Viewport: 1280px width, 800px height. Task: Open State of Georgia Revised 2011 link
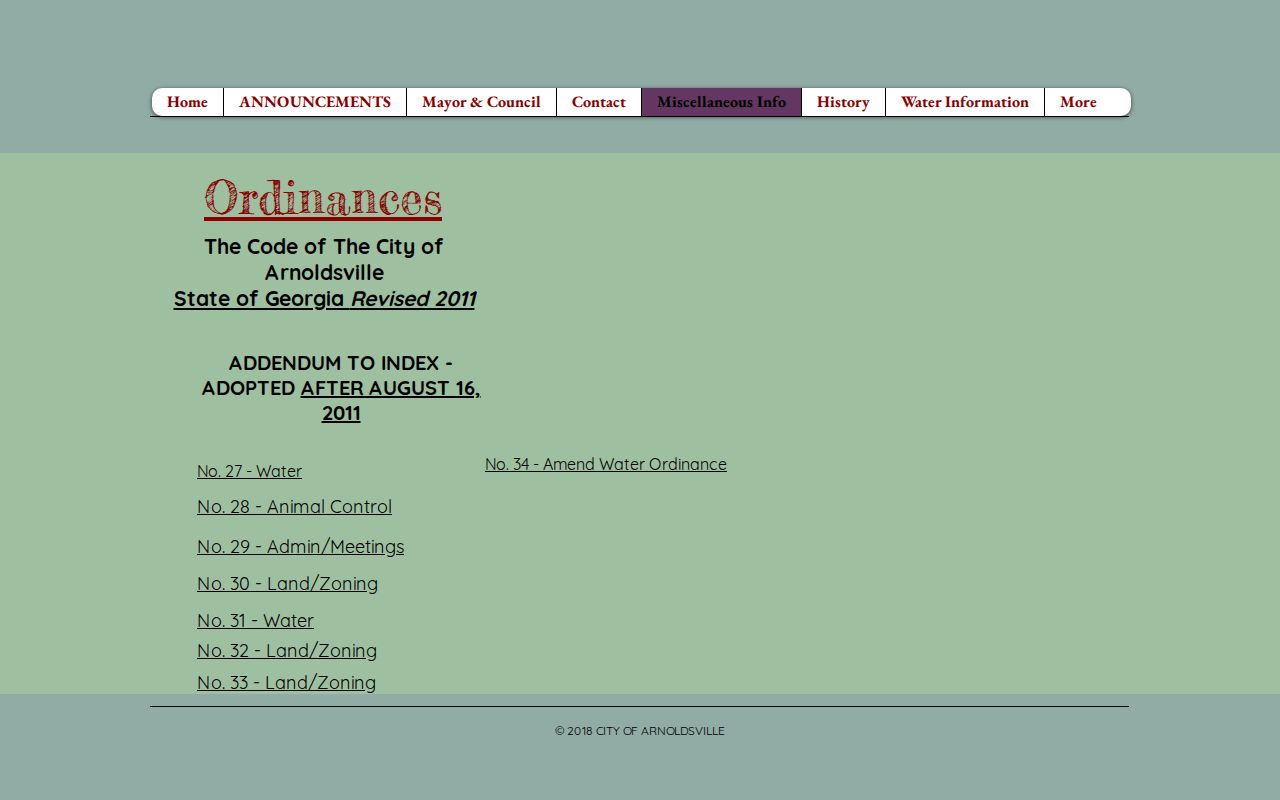pos(324,299)
